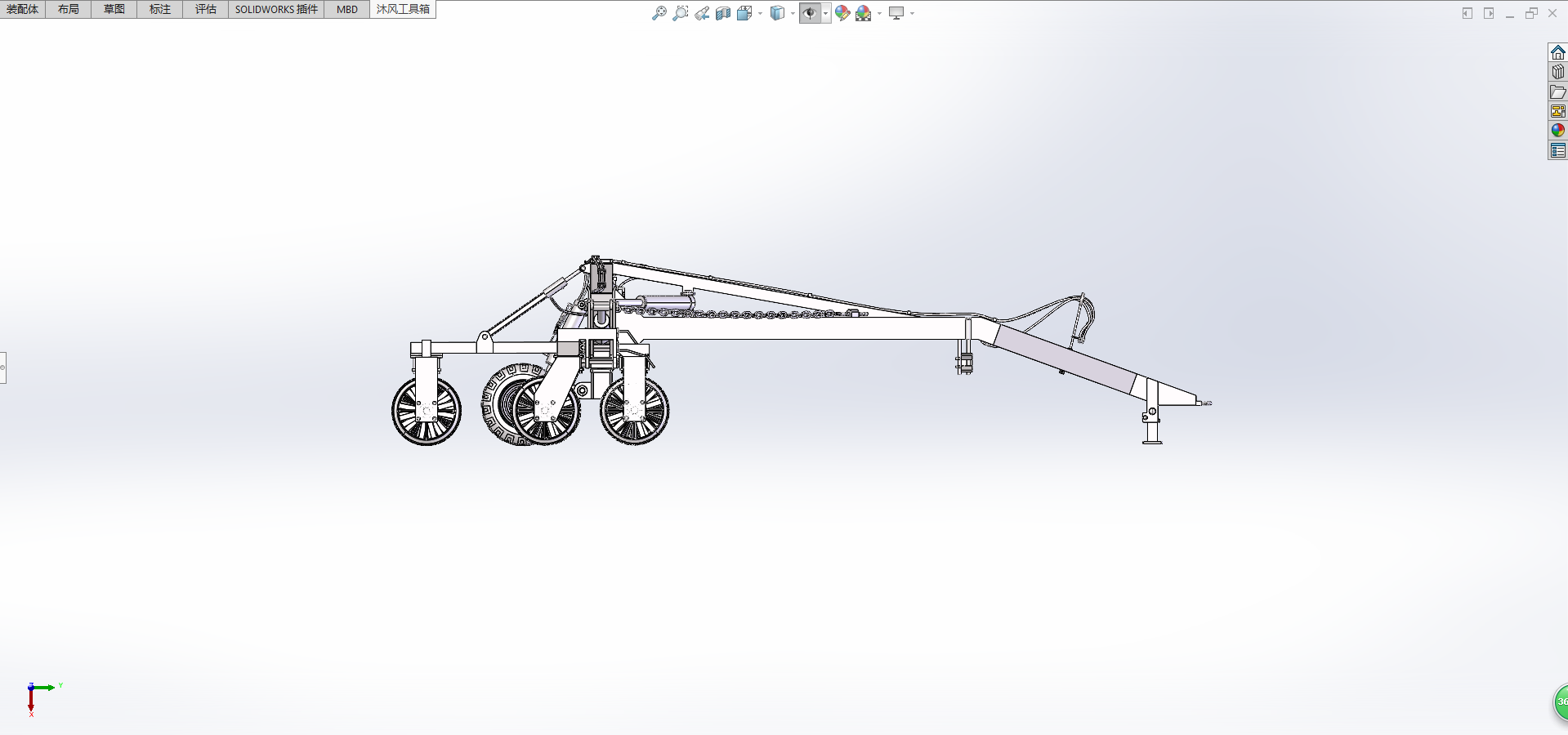Open the Edit Appearance tool
This screenshot has height=735, width=1568.
pos(842,13)
